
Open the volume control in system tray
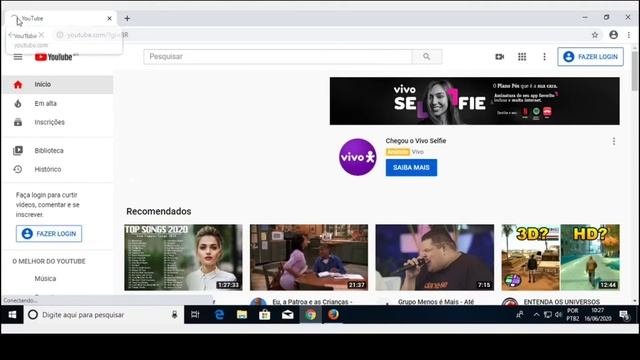(558, 315)
